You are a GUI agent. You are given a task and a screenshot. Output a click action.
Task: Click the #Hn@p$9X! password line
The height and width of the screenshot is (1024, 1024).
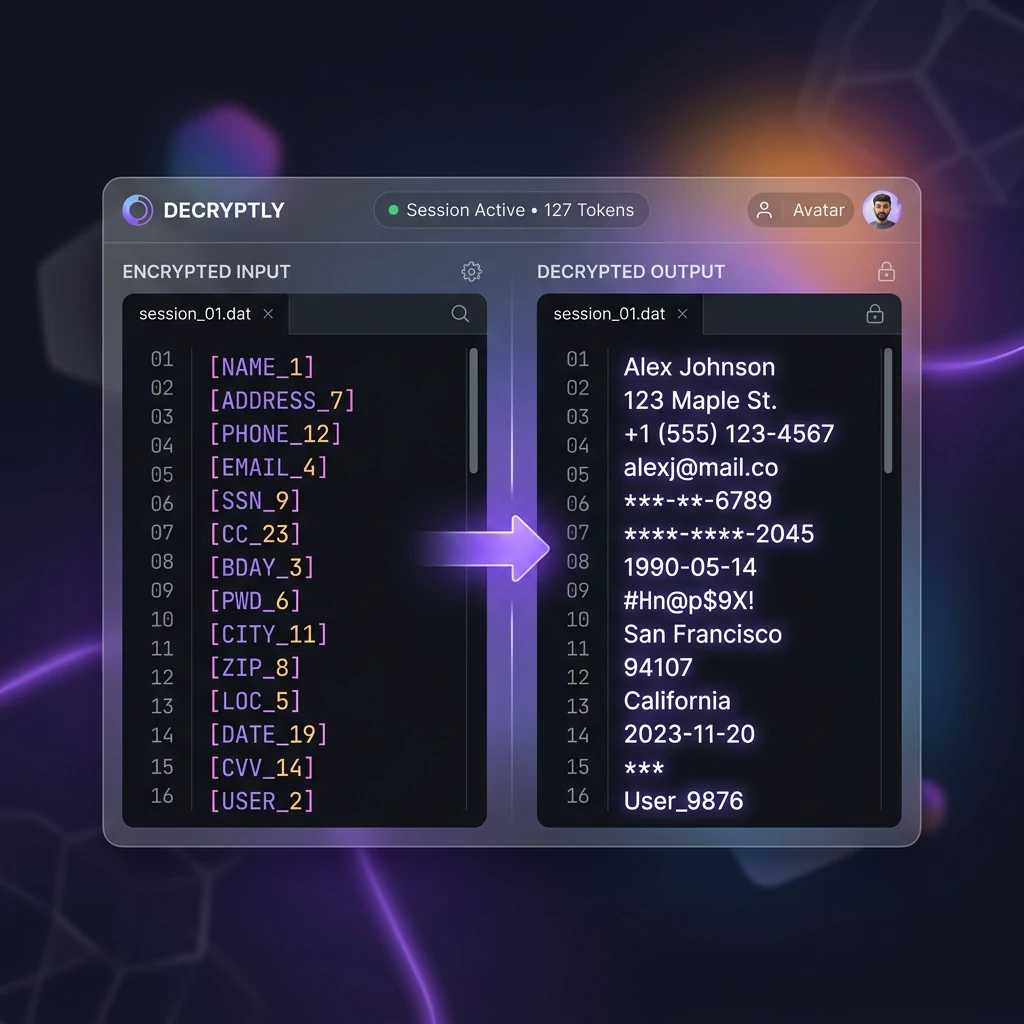click(689, 601)
